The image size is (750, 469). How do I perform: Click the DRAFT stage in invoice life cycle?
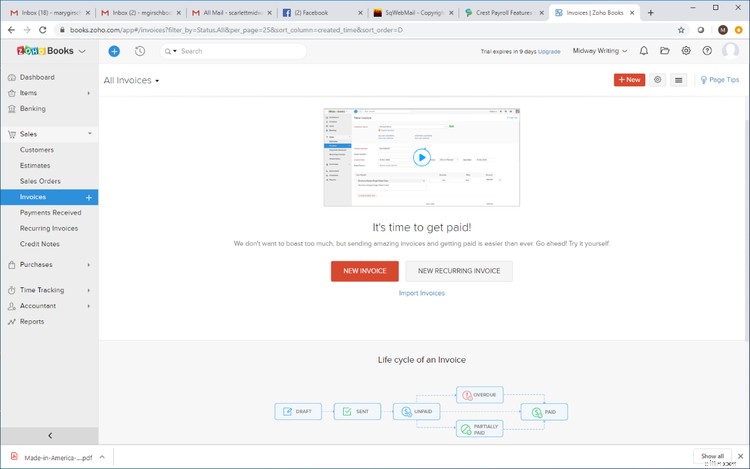pos(298,411)
